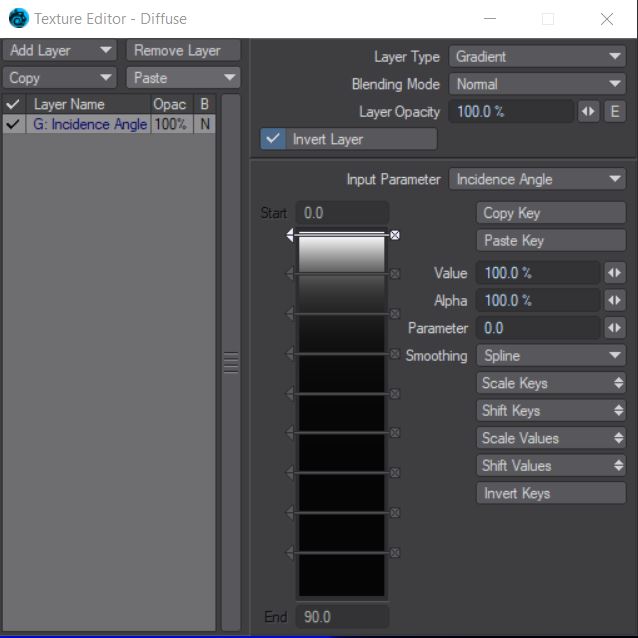Click the checkmark column header in layer list
The image size is (638, 638).
[x=13, y=104]
